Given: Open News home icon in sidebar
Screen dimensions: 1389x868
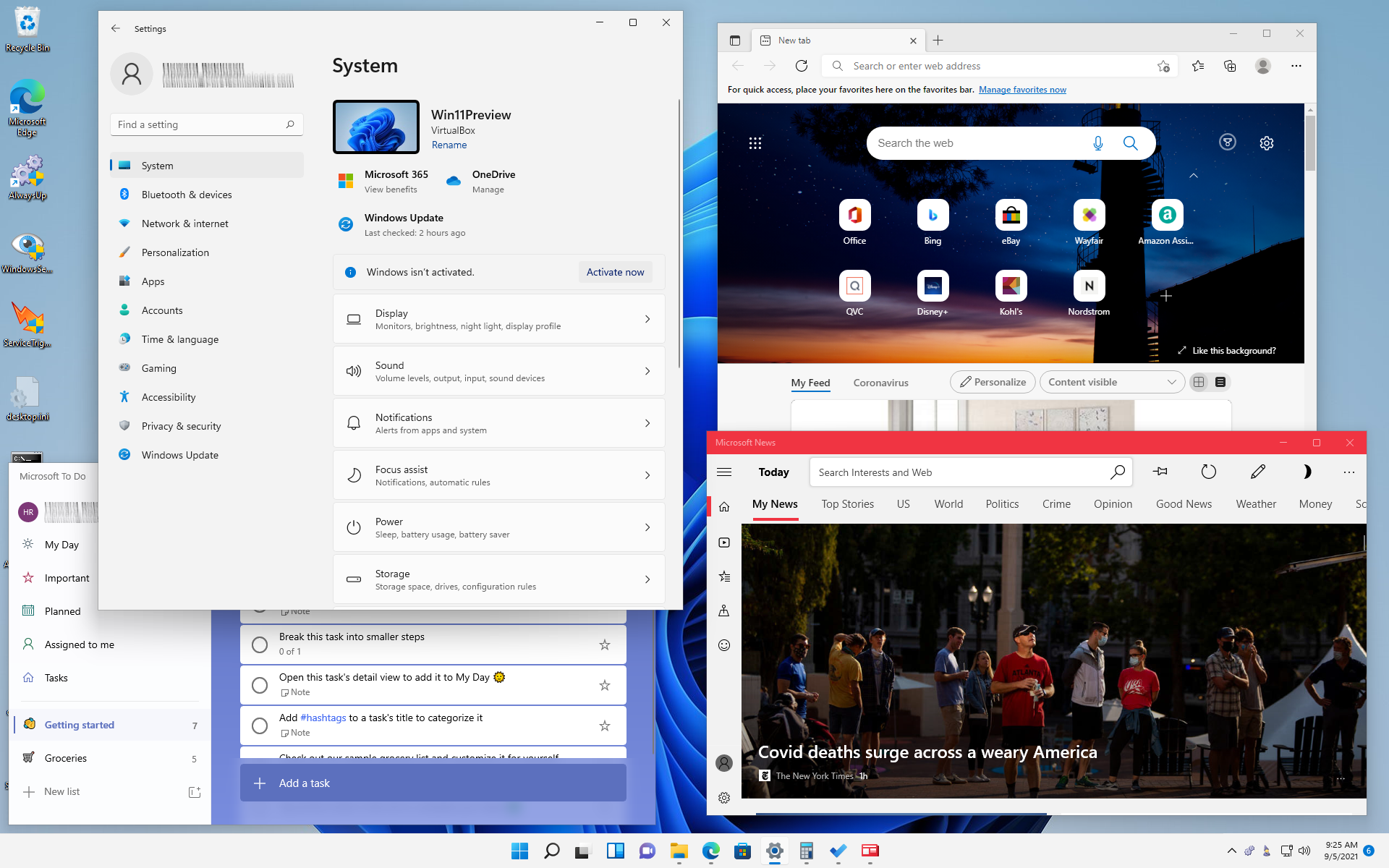Looking at the screenshot, I should 724,507.
